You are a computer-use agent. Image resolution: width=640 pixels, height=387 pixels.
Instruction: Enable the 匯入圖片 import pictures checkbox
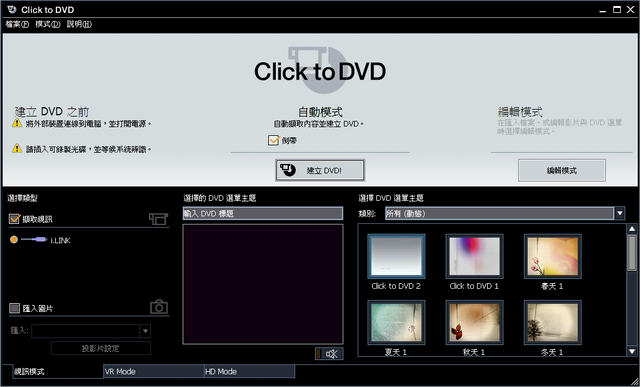coord(14,308)
